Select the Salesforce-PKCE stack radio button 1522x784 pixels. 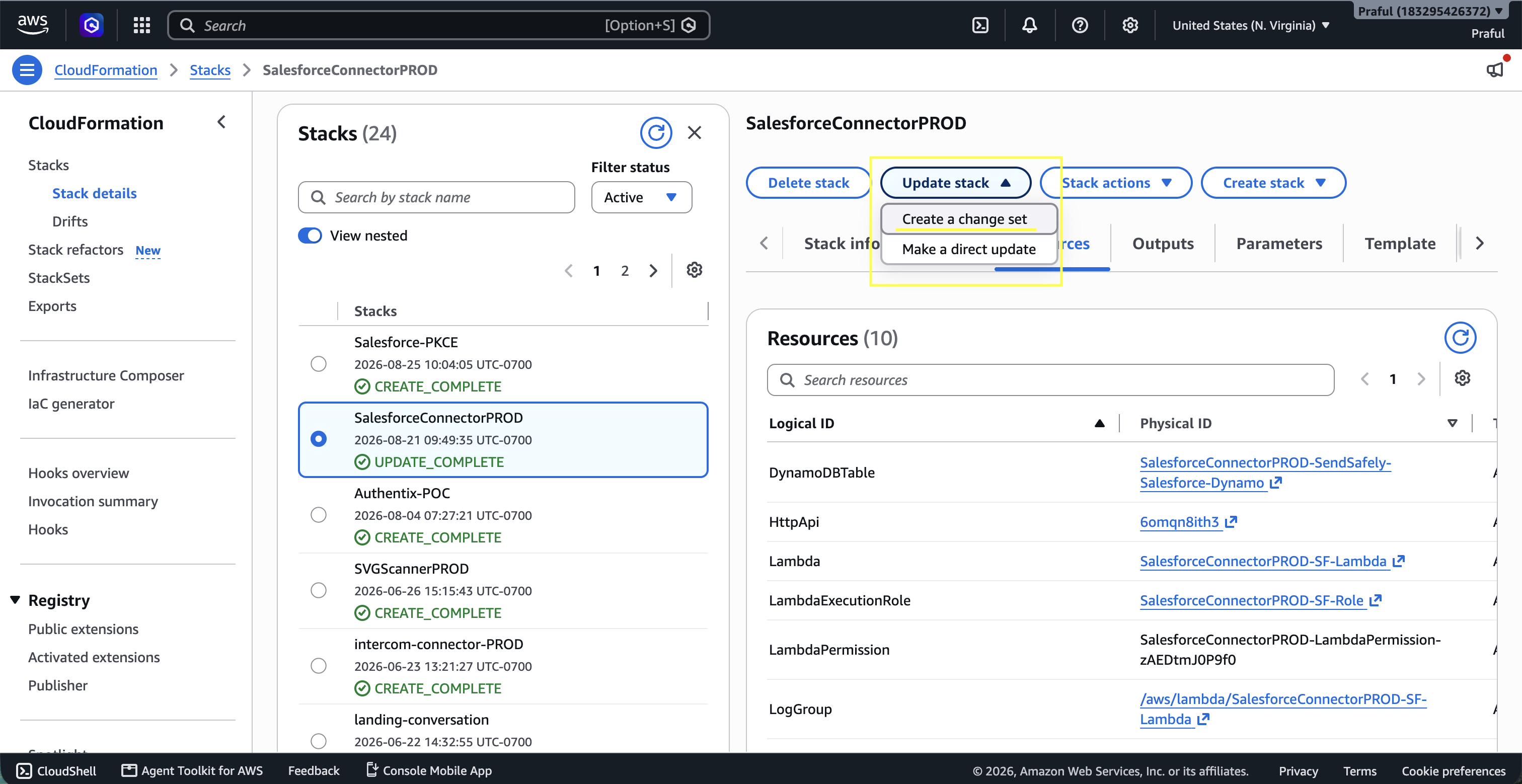(x=319, y=364)
